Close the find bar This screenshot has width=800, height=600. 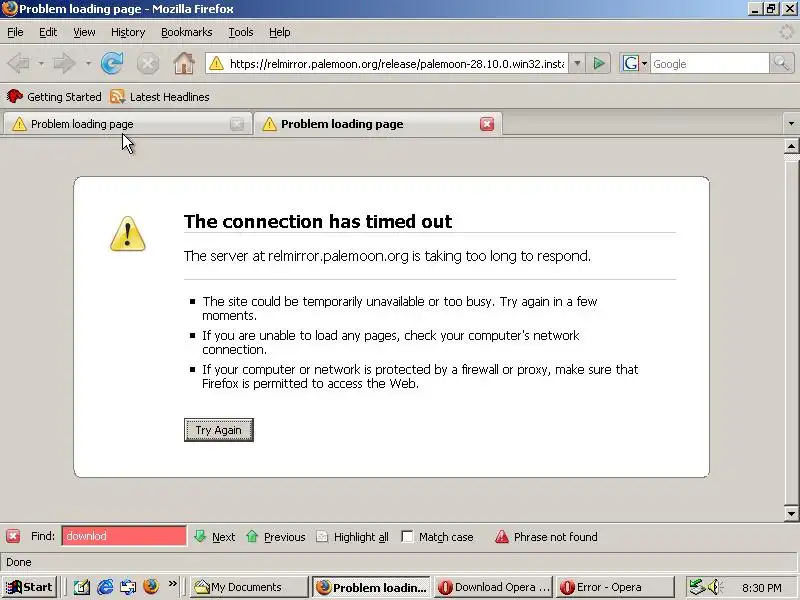pyautogui.click(x=13, y=536)
